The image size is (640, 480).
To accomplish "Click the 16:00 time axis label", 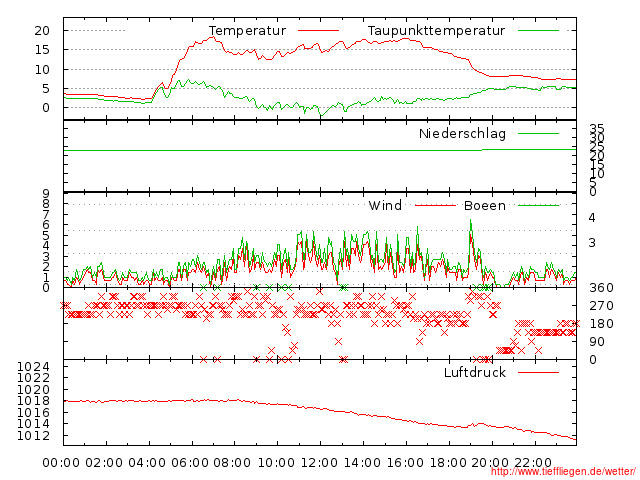I will tap(405, 463).
